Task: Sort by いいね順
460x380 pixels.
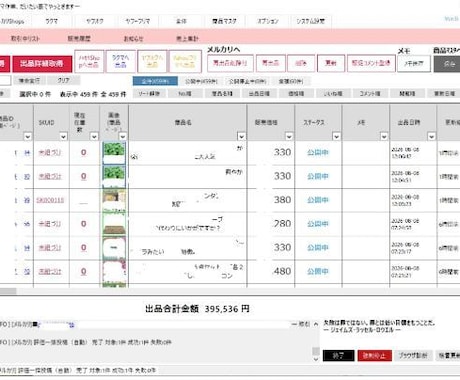Action: pos(333,94)
